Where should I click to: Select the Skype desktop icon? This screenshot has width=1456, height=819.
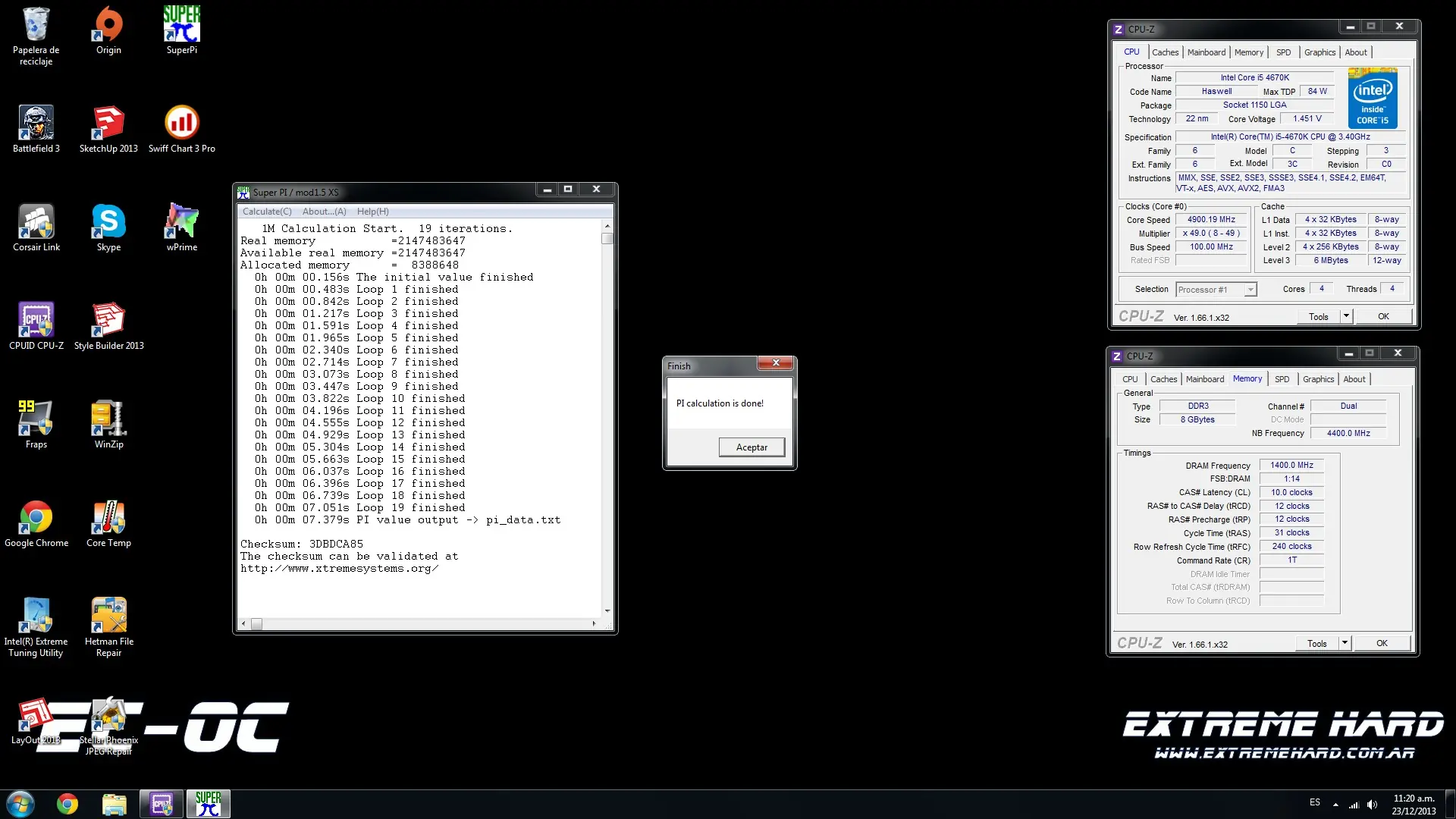[x=108, y=227]
